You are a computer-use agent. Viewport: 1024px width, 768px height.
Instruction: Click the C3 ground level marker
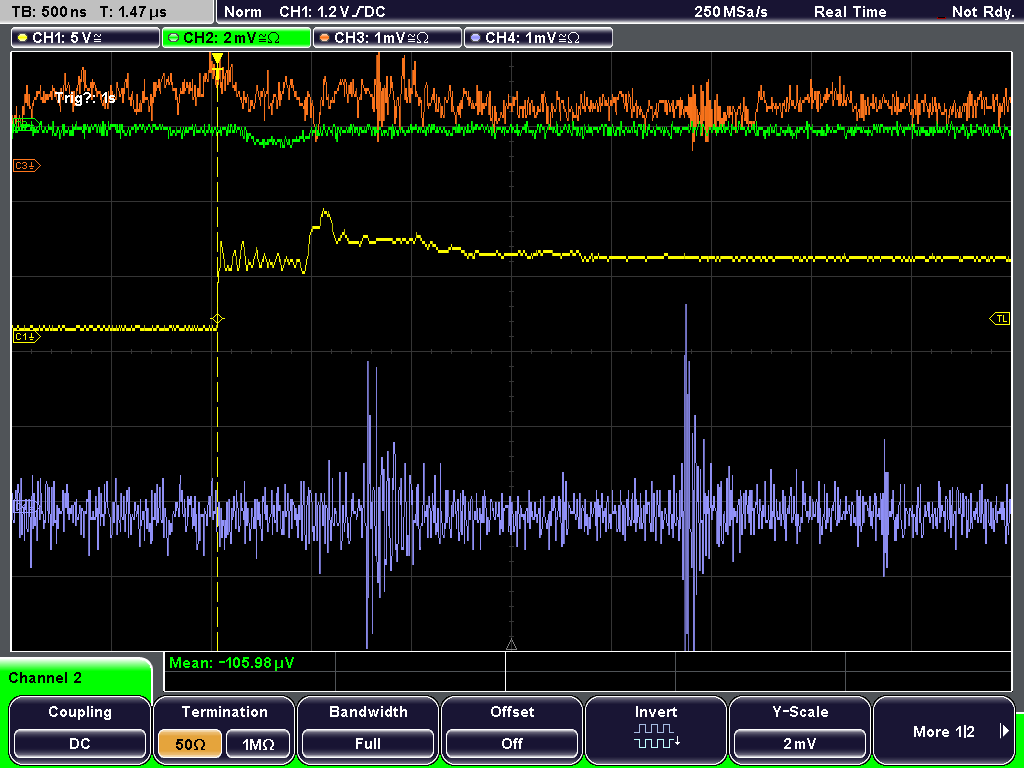(27, 166)
